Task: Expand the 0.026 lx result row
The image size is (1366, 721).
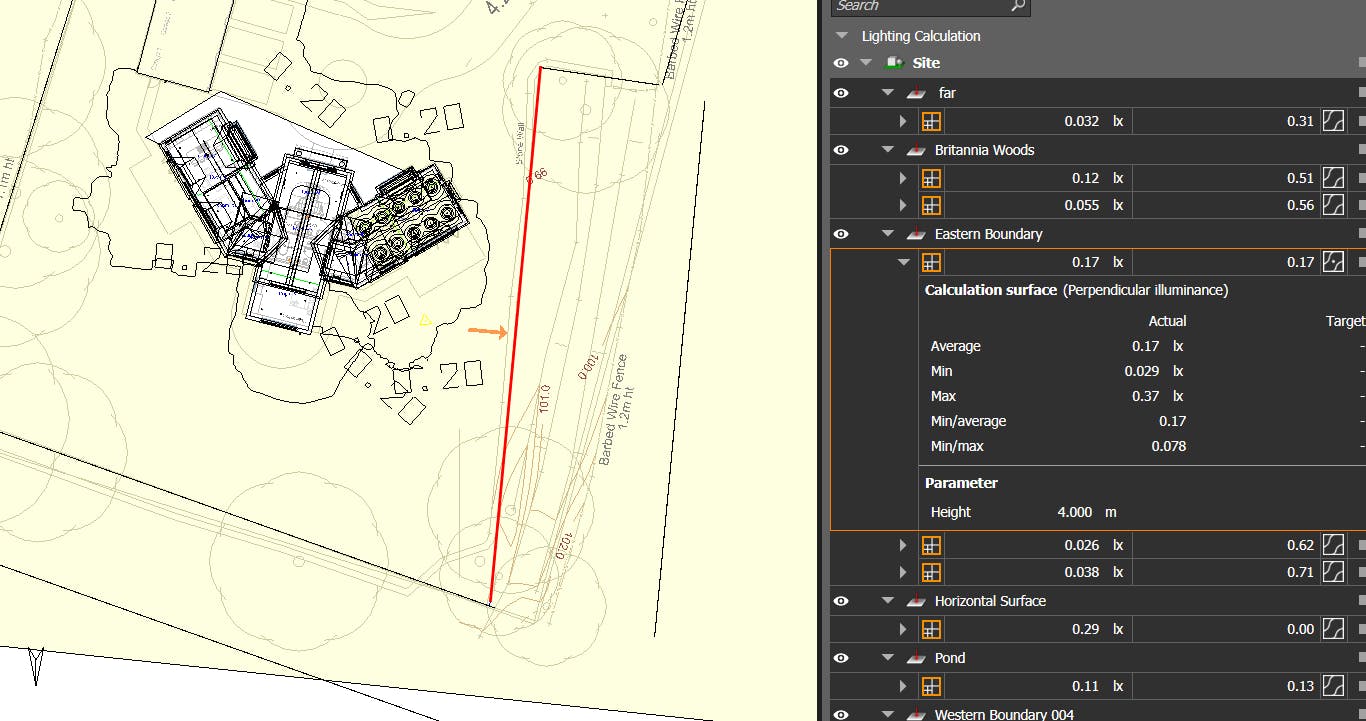Action: [903, 545]
